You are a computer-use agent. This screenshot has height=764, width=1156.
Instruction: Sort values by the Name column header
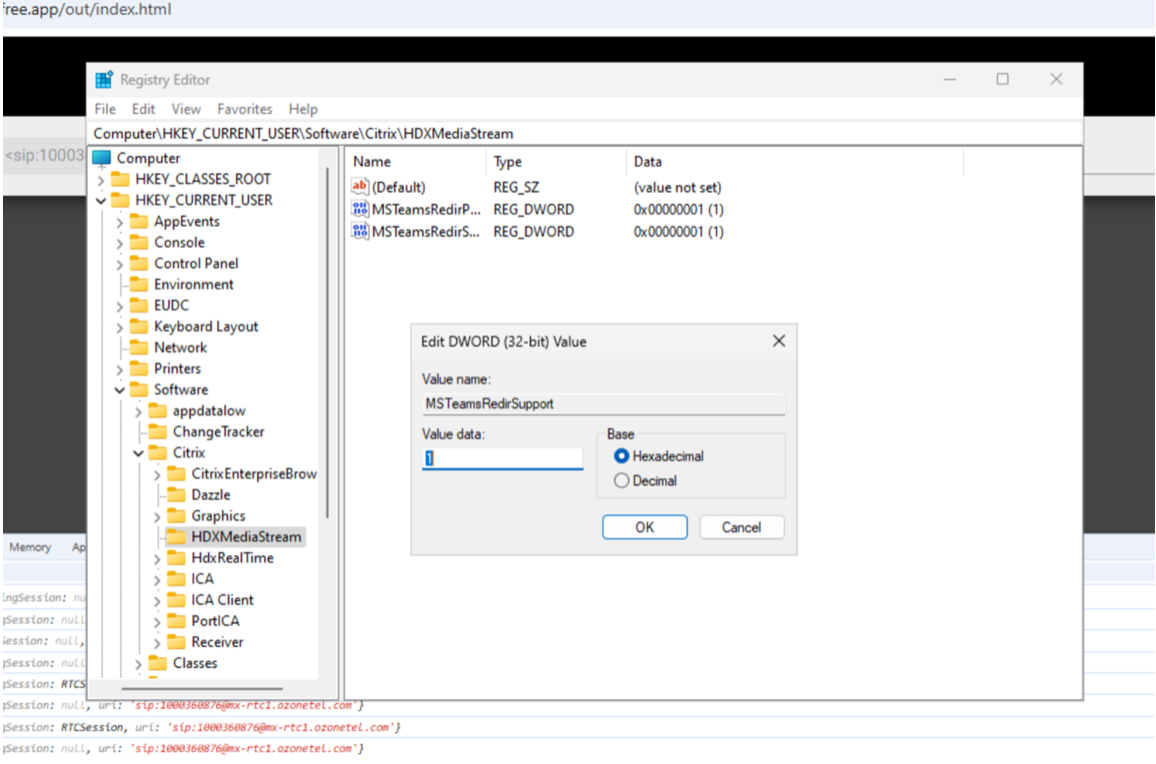(416, 162)
